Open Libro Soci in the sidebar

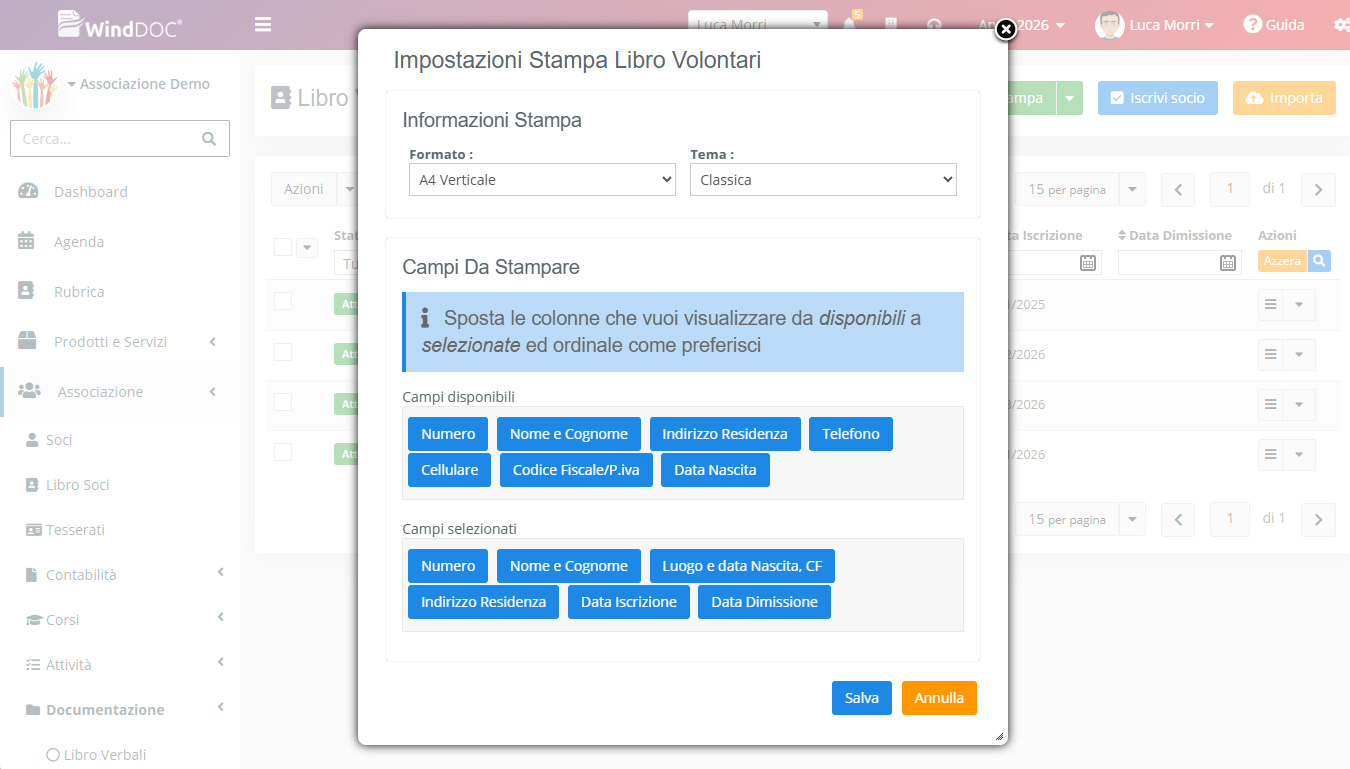coord(77,485)
